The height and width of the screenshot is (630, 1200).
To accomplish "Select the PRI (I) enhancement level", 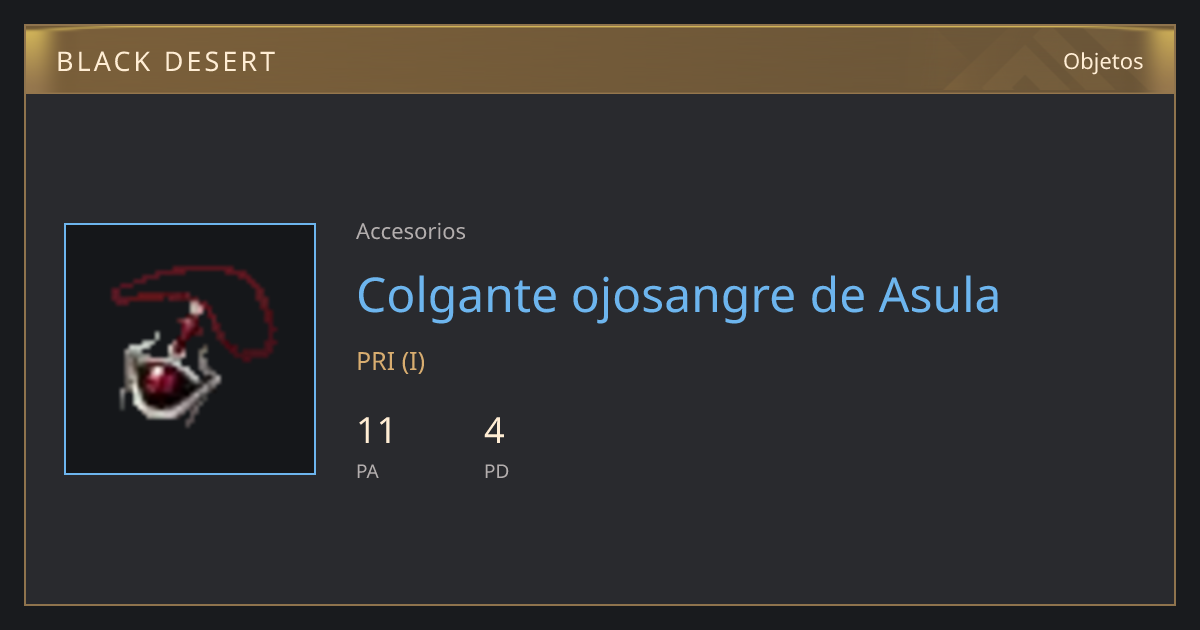I will pyautogui.click(x=391, y=361).
